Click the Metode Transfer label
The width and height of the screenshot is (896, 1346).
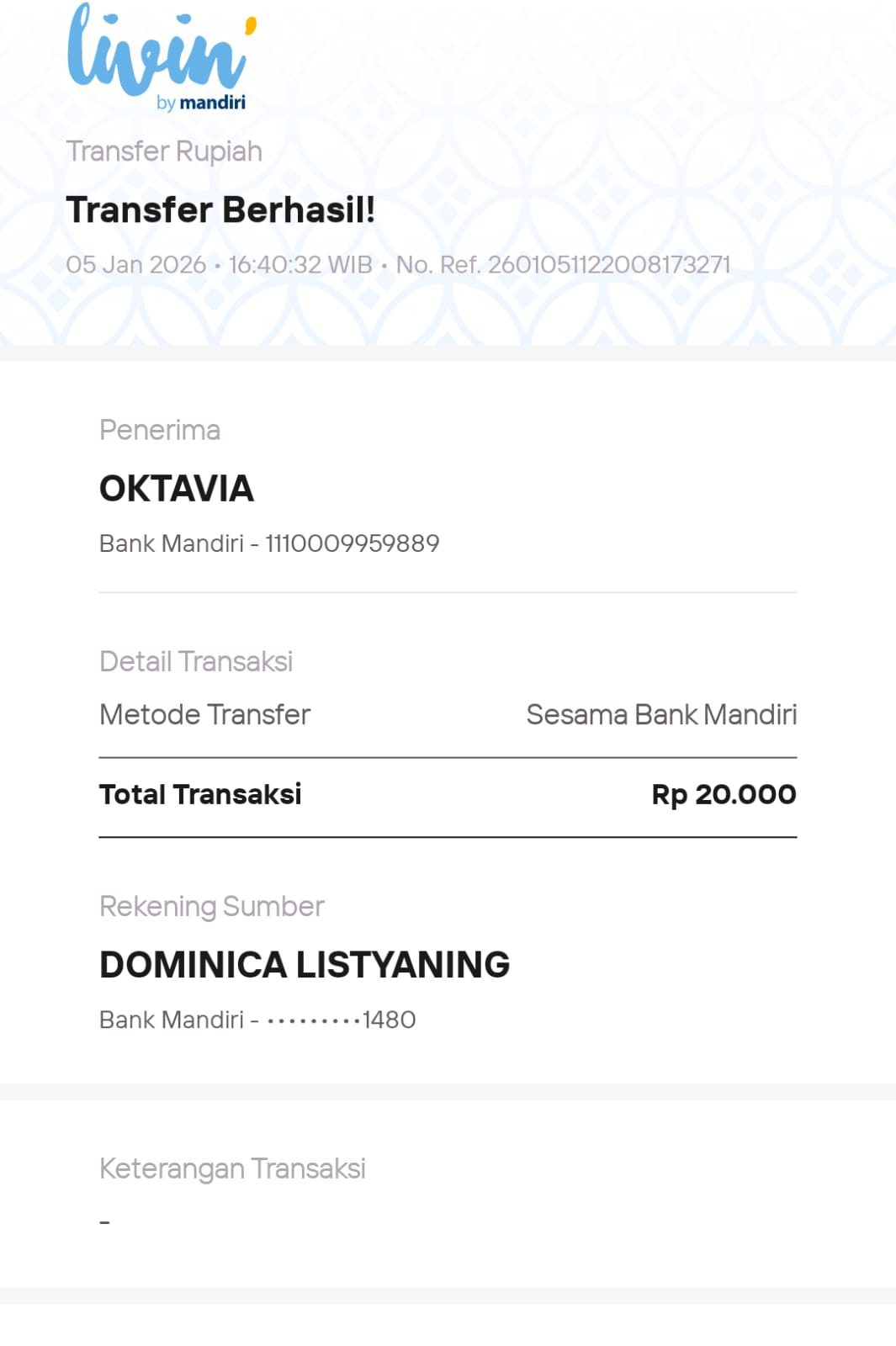[x=205, y=714]
